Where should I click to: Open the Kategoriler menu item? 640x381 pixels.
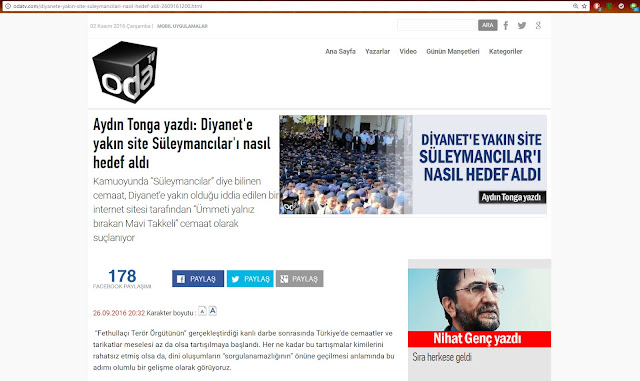point(506,51)
